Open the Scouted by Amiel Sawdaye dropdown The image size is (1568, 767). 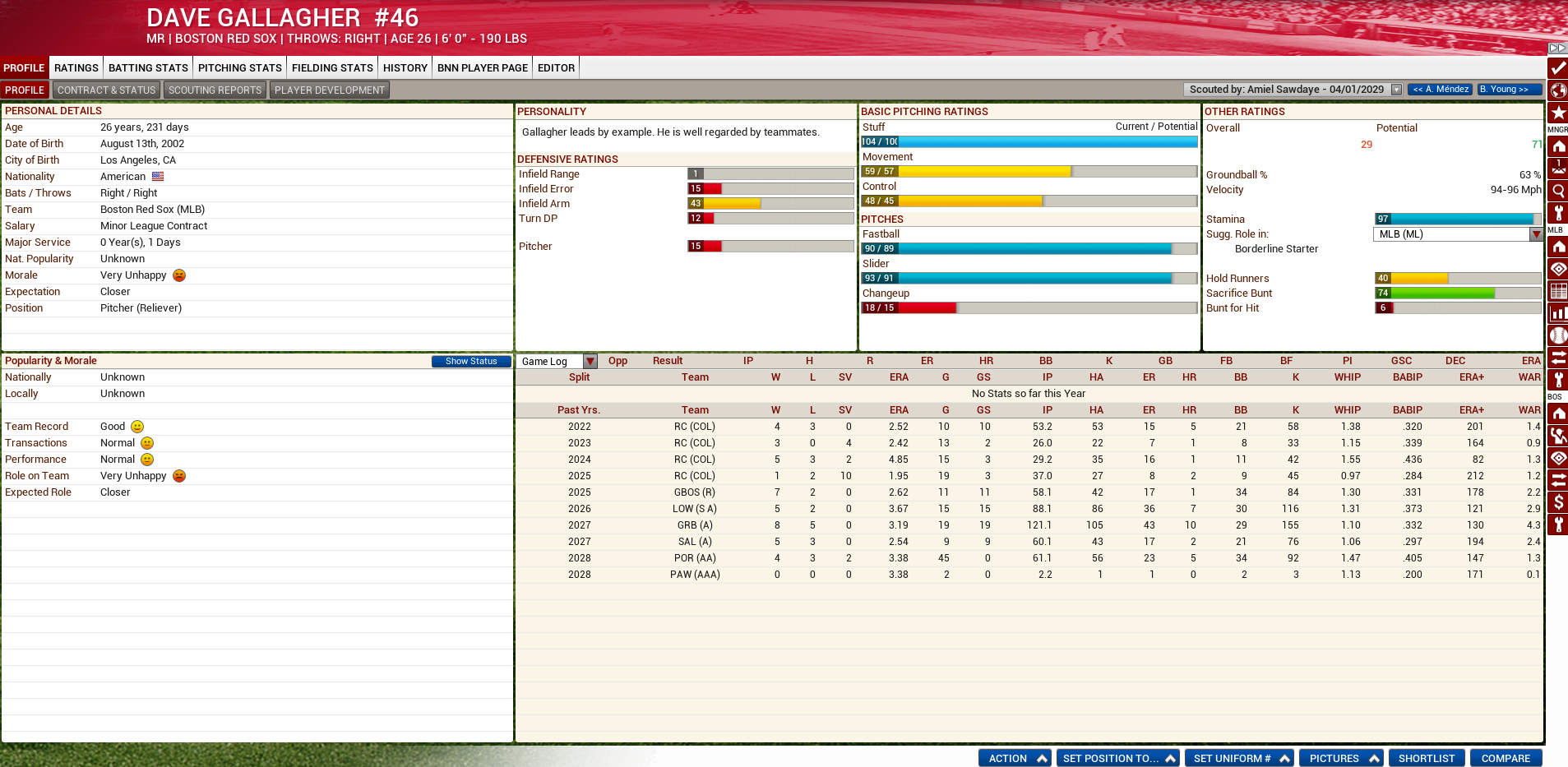click(1395, 90)
